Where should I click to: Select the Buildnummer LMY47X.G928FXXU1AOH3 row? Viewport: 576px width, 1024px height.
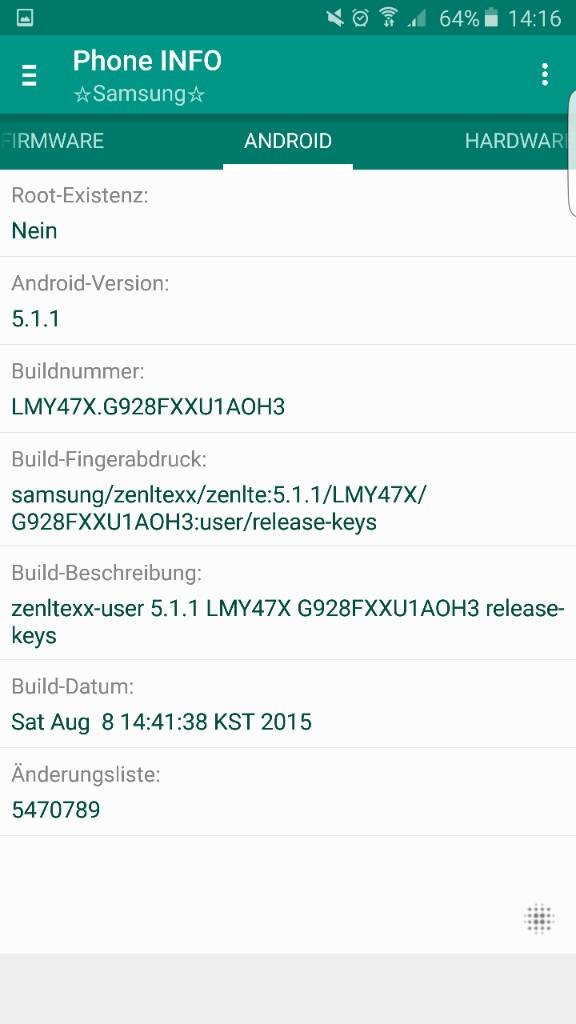point(288,389)
